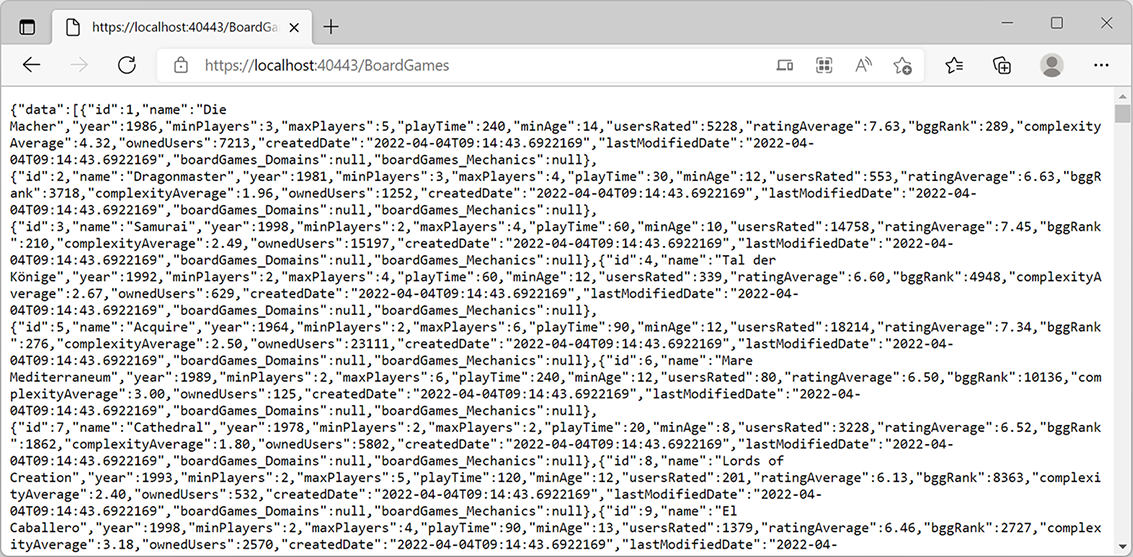Close the browser window
Viewport: 1133px width, 557px height.
coord(1106,24)
